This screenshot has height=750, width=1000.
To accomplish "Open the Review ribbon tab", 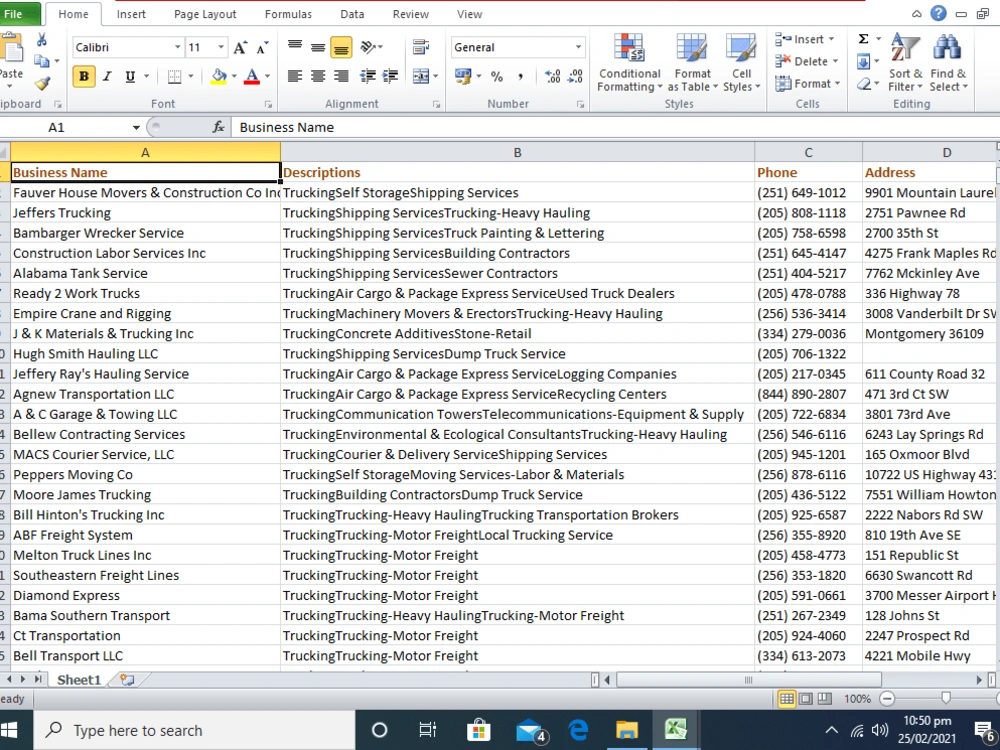I will 410,14.
